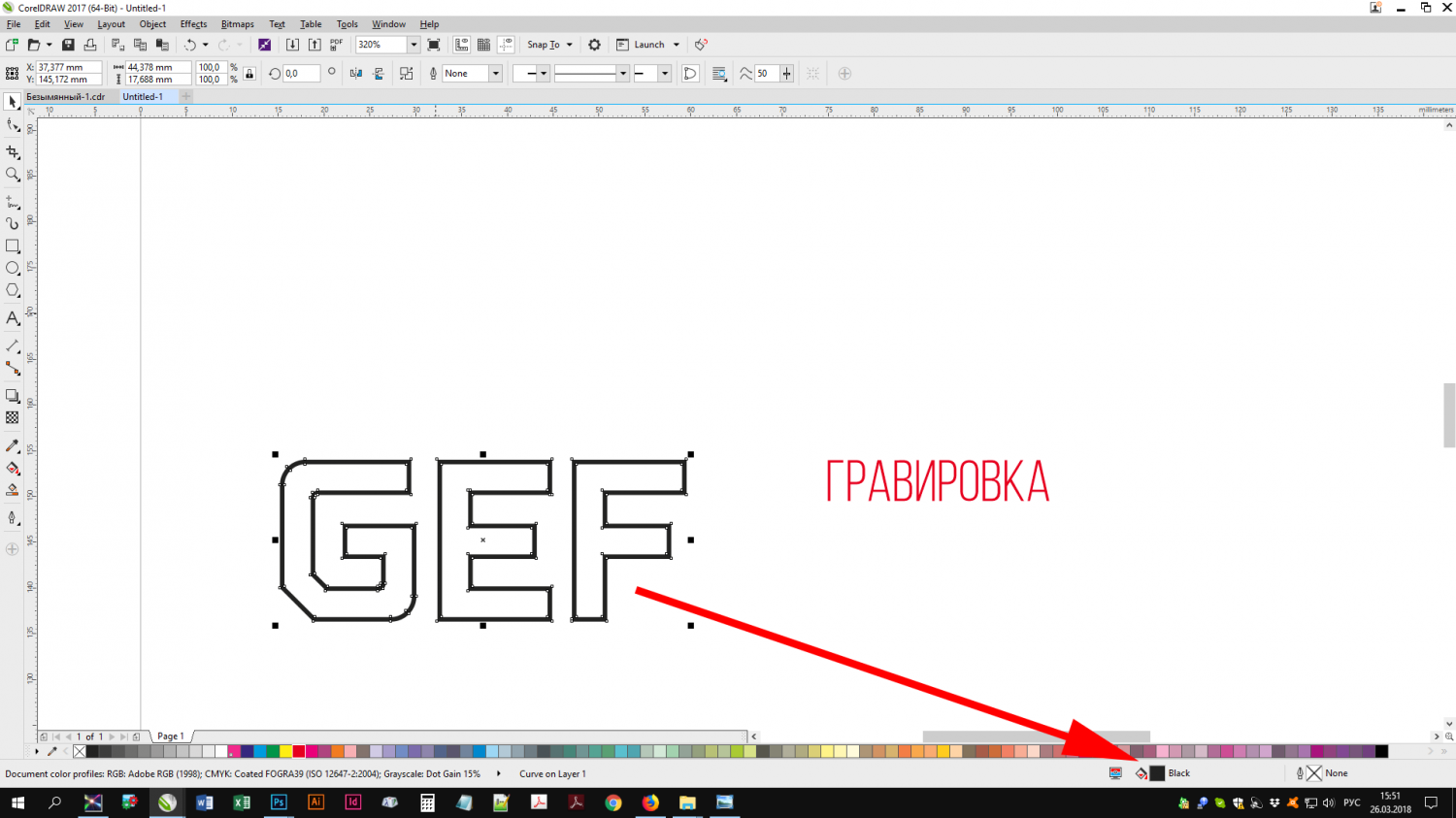Click the outline None indicator in status bar
1456x818 pixels.
(1314, 773)
